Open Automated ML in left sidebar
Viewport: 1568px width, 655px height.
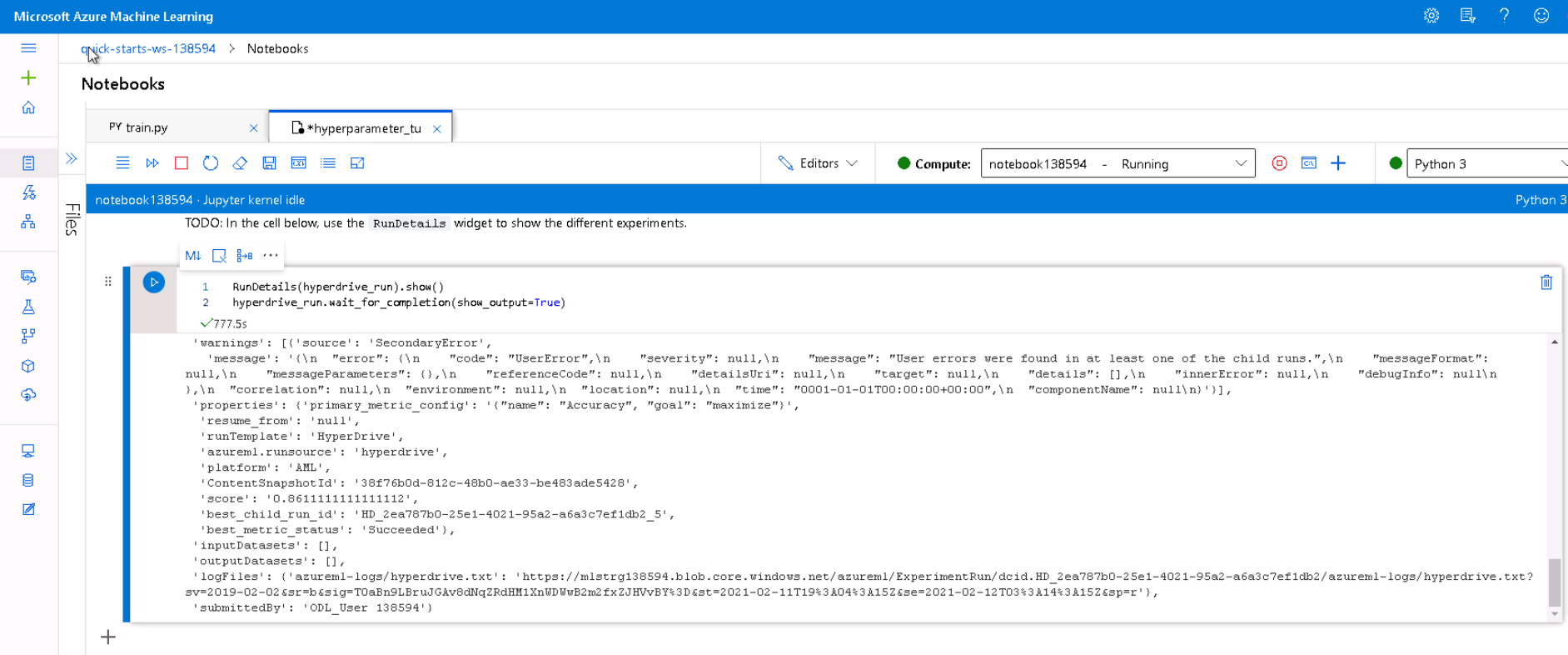pyautogui.click(x=28, y=192)
